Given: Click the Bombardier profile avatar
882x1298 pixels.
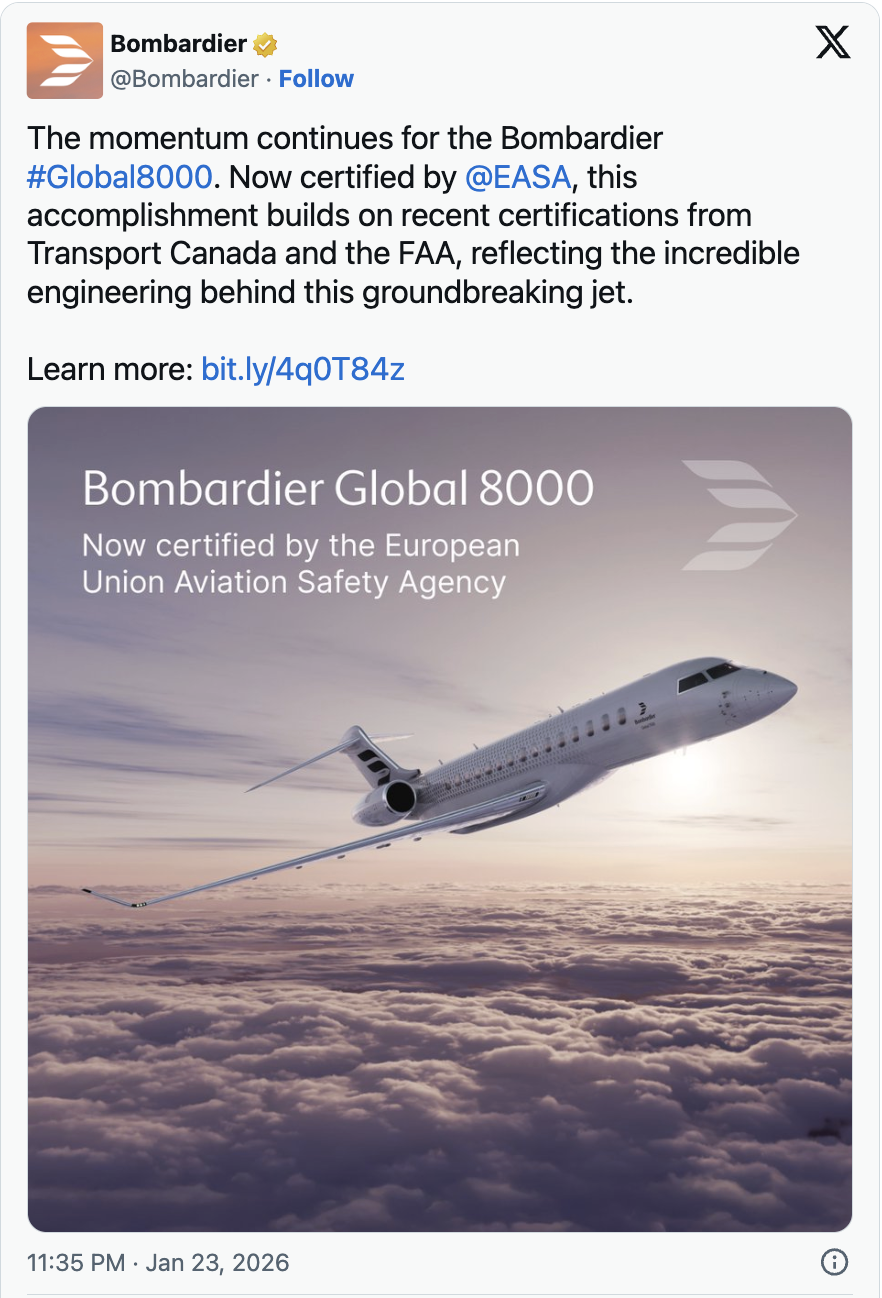Looking at the screenshot, I should [x=65, y=60].
